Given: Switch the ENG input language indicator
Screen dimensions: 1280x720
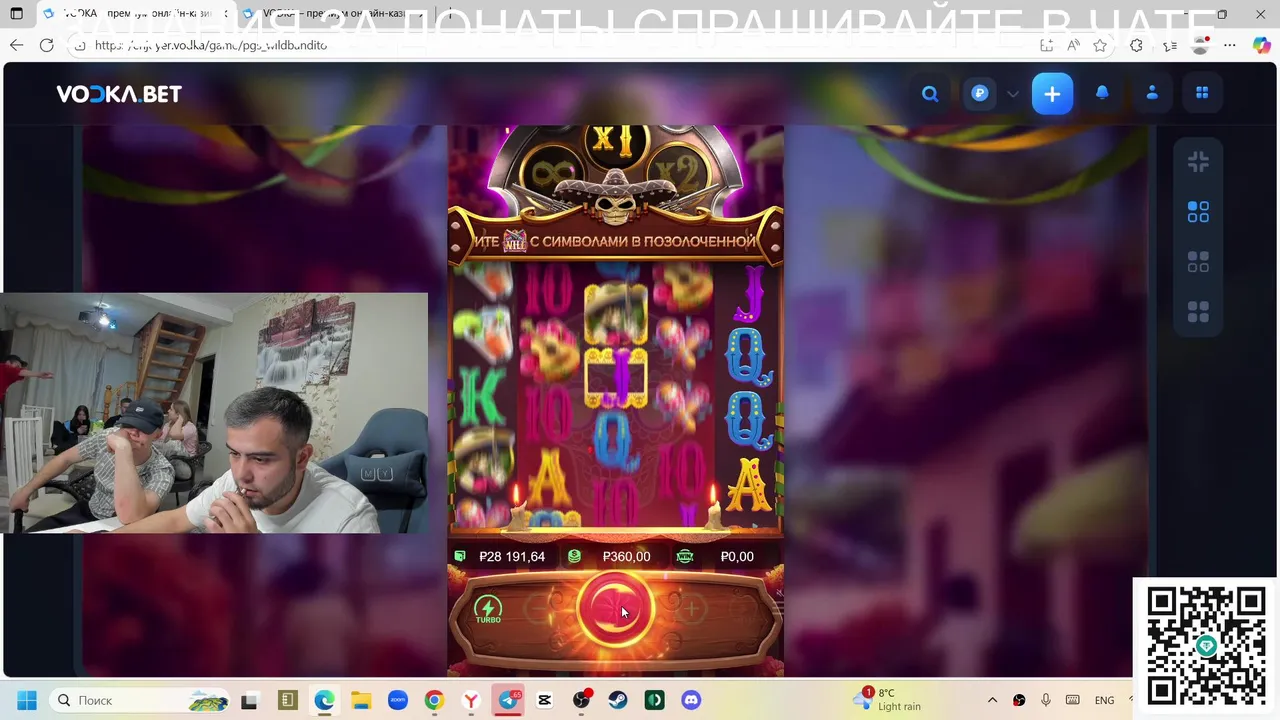Looking at the screenshot, I should [1104, 700].
